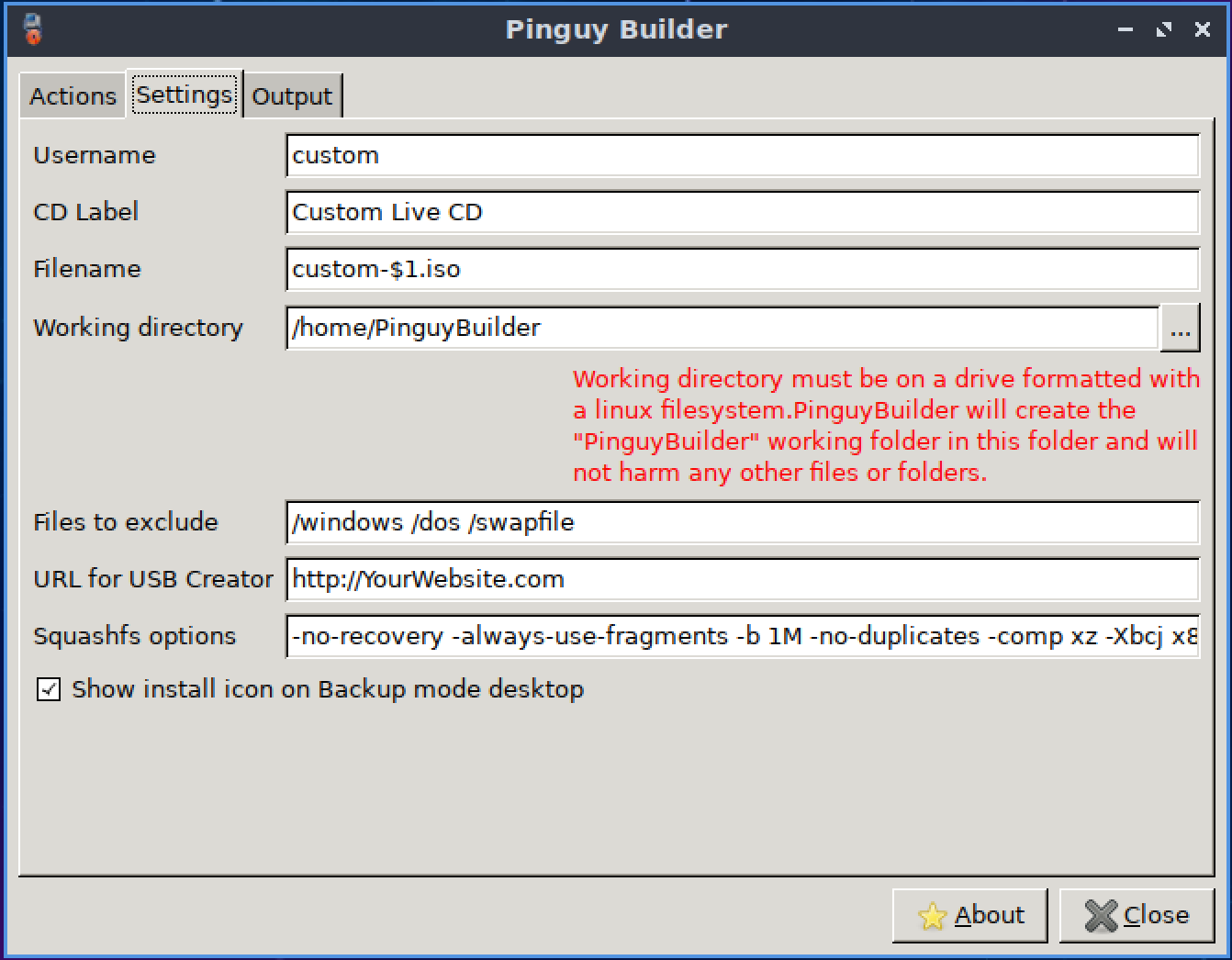Focus the CD Label text field
This screenshot has height=960, width=1232.
[x=743, y=212]
